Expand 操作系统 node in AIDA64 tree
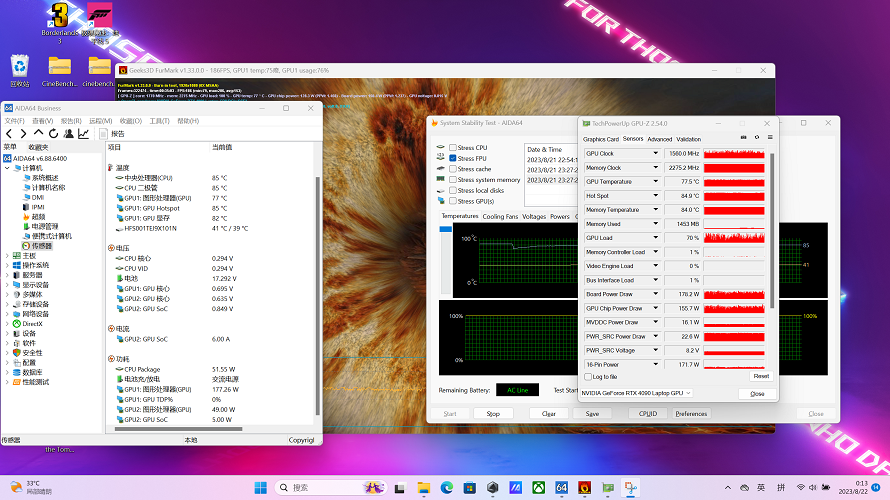 coord(7,266)
